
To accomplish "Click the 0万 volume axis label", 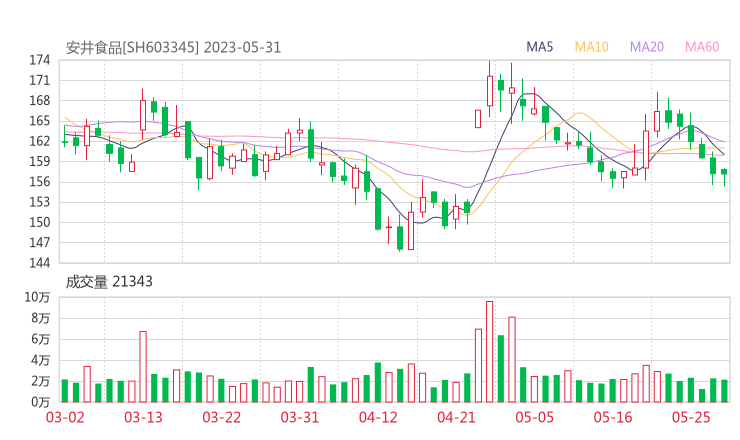I will tap(41, 402).
